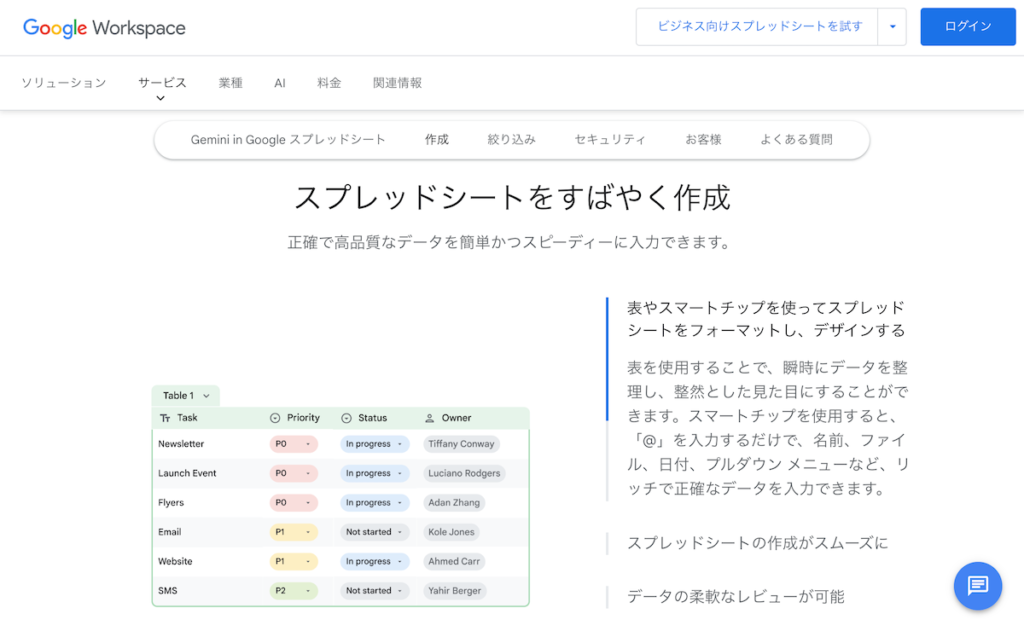Image resolution: width=1024 pixels, height=631 pixels.
Task: Click the Status column dropdown-type icon
Action: (x=346, y=418)
